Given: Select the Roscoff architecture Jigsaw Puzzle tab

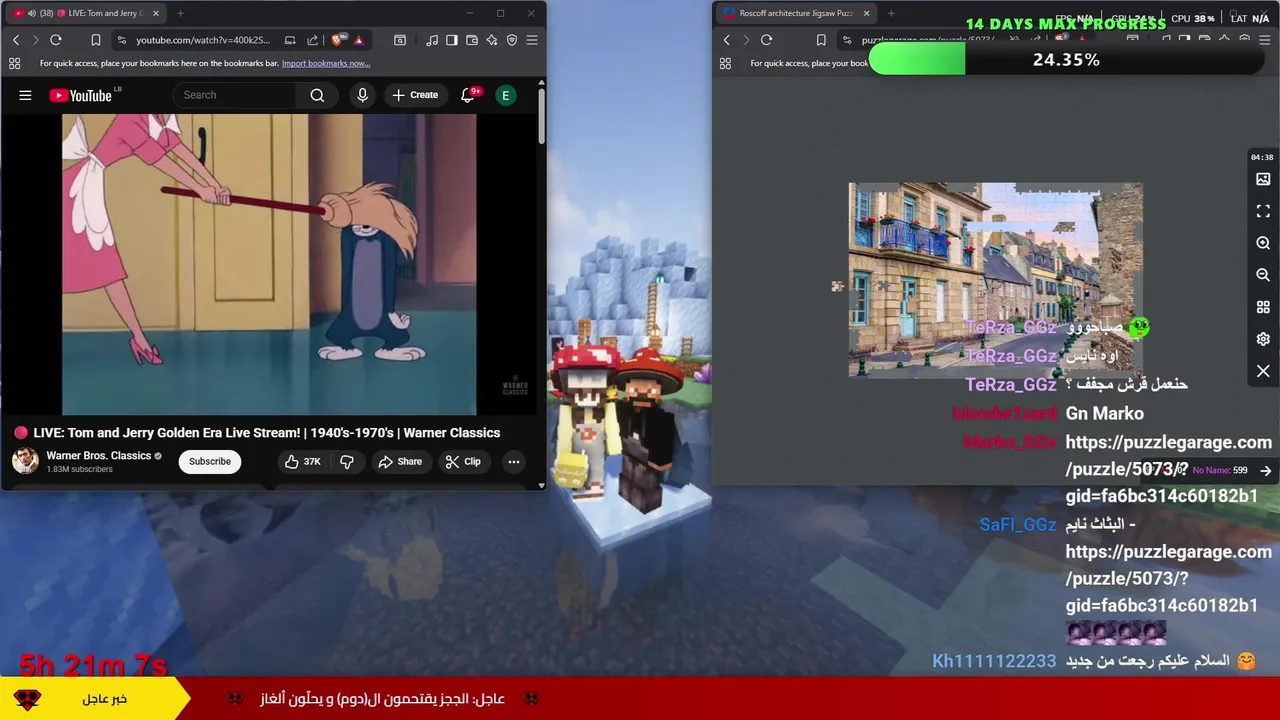Looking at the screenshot, I should point(796,13).
